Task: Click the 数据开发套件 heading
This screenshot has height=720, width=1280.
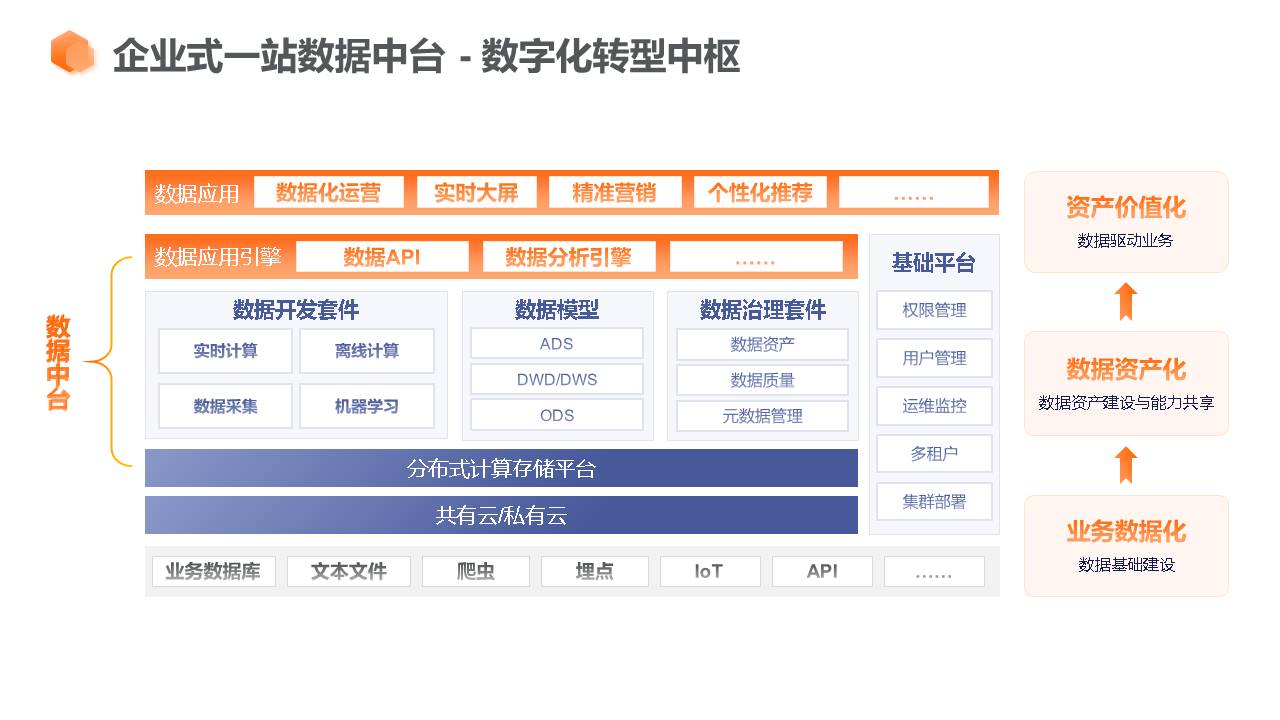Action: (x=296, y=310)
